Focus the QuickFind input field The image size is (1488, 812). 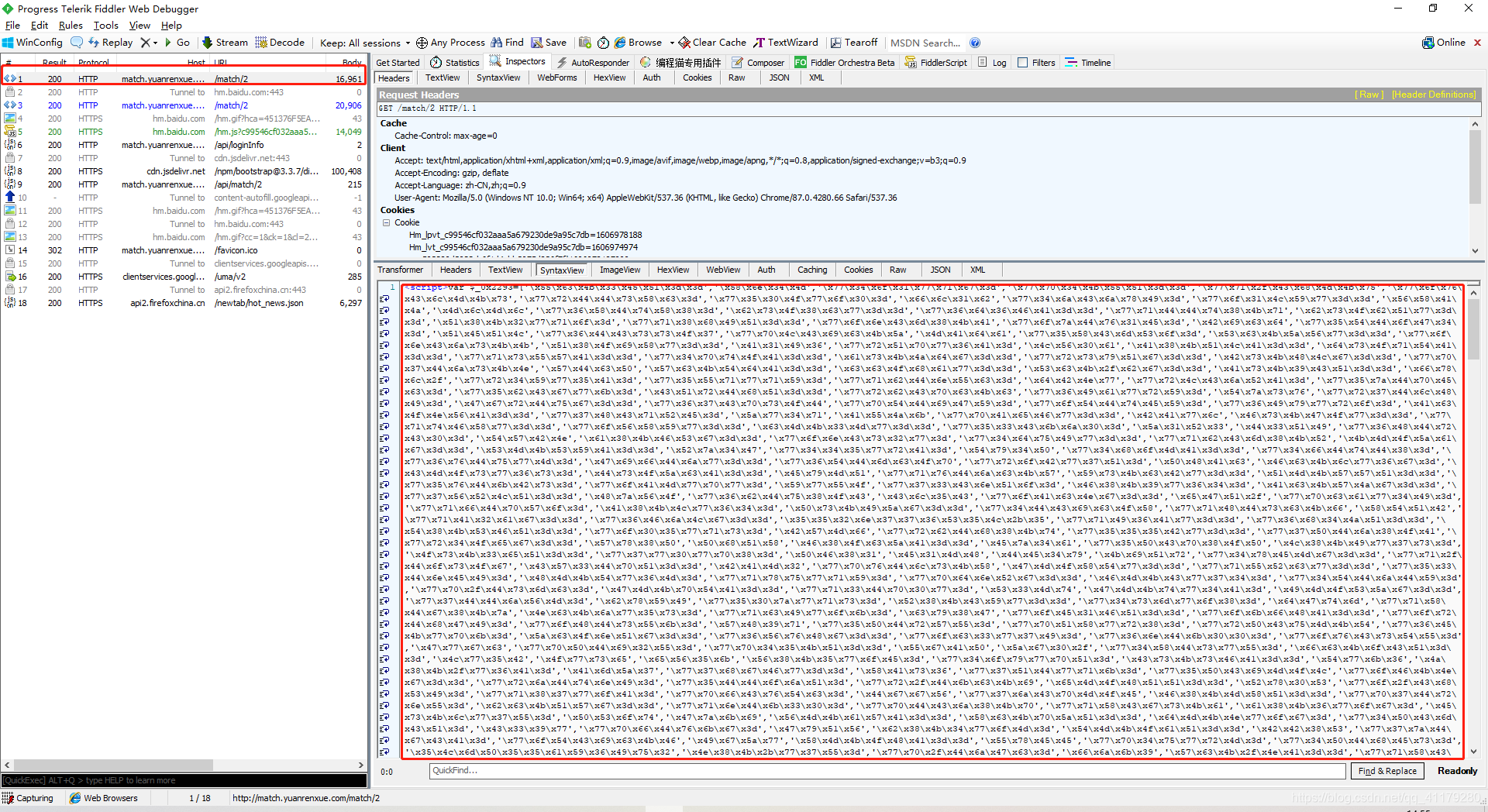[887, 771]
